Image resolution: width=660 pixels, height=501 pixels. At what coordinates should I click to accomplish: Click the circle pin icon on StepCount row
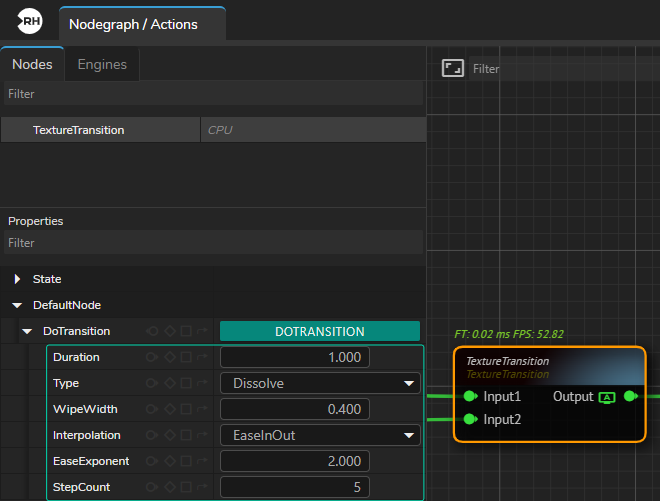coord(152,488)
